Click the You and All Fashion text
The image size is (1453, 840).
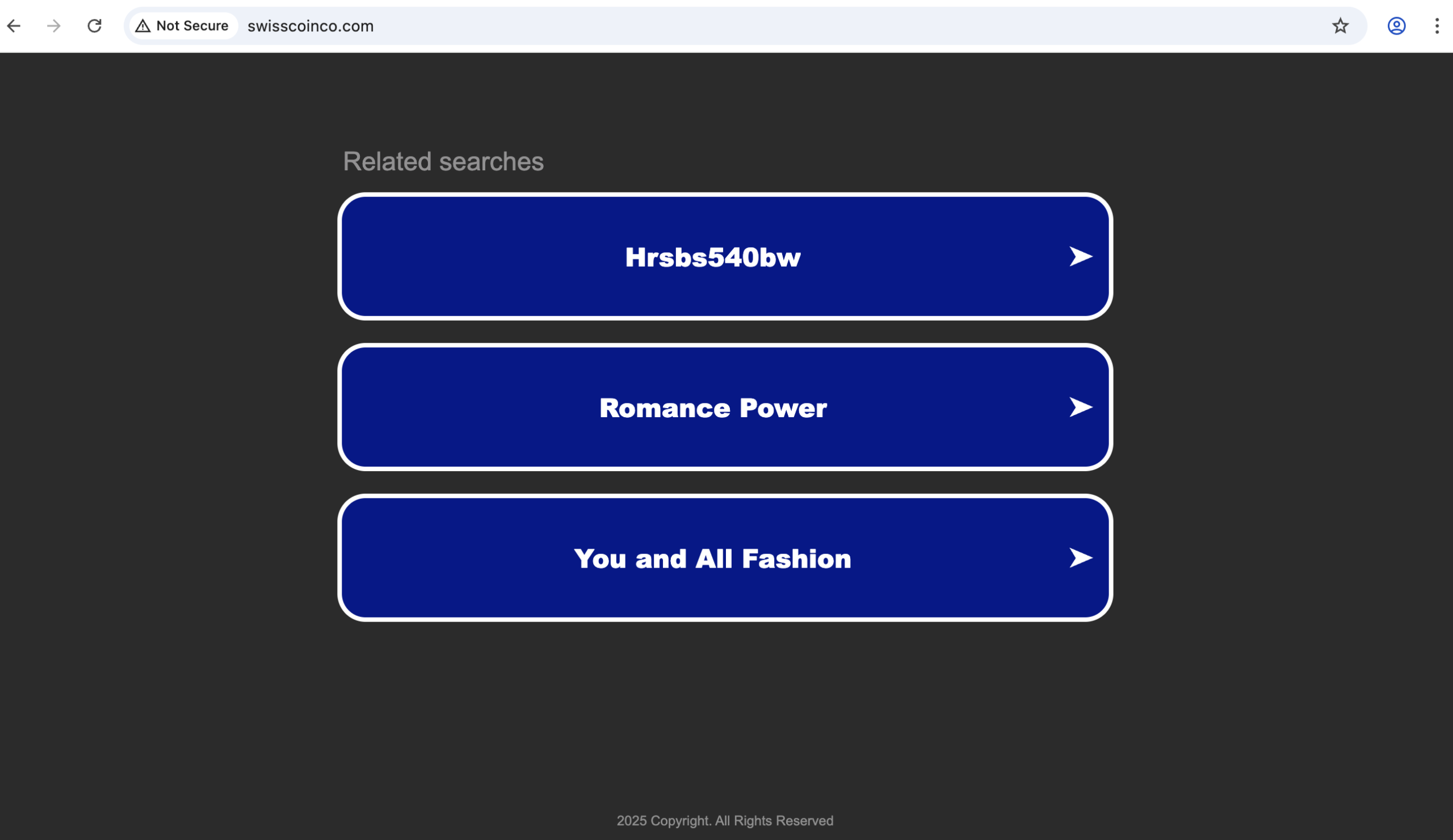click(x=712, y=558)
